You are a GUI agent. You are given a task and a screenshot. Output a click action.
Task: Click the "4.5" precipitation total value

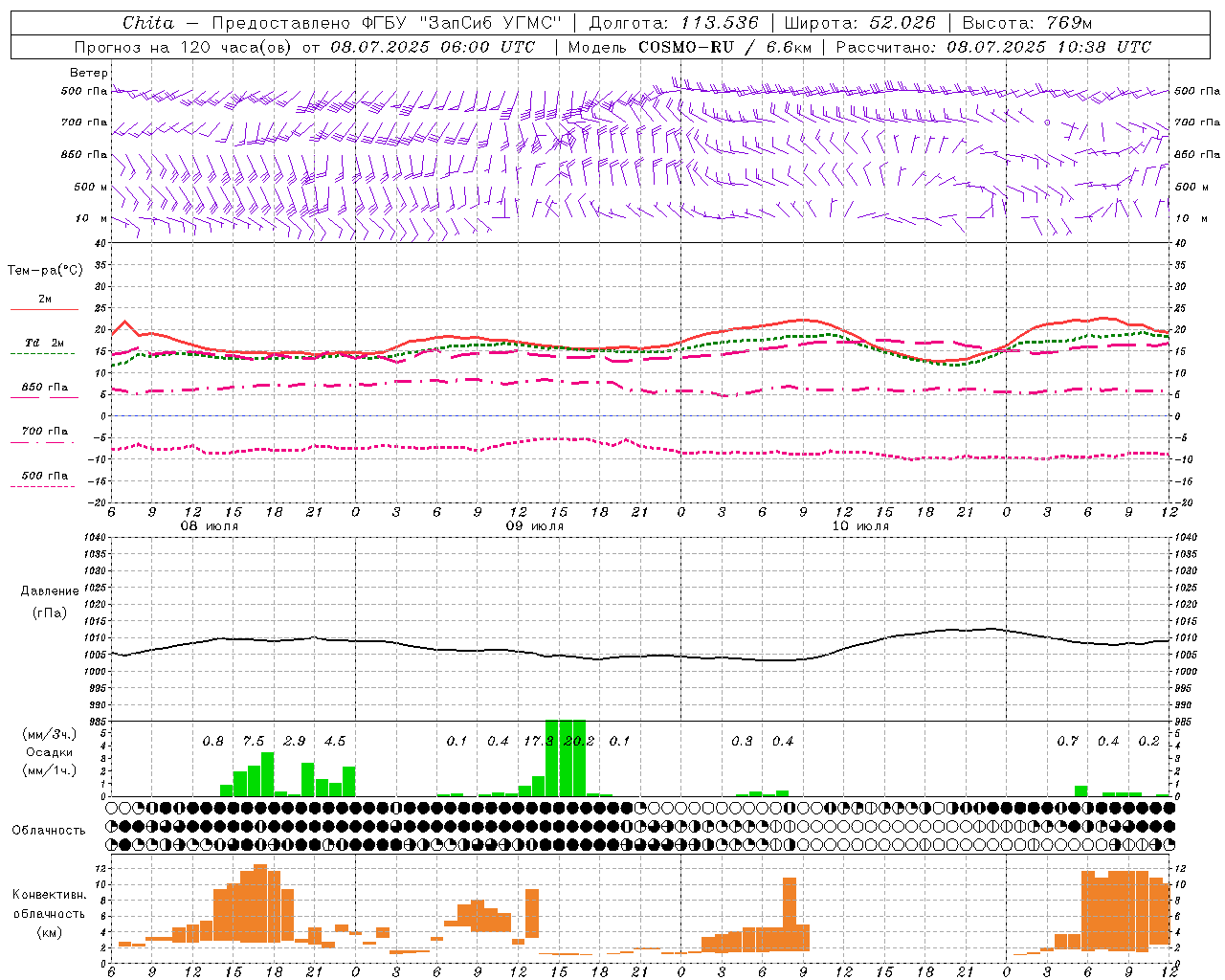tap(335, 742)
